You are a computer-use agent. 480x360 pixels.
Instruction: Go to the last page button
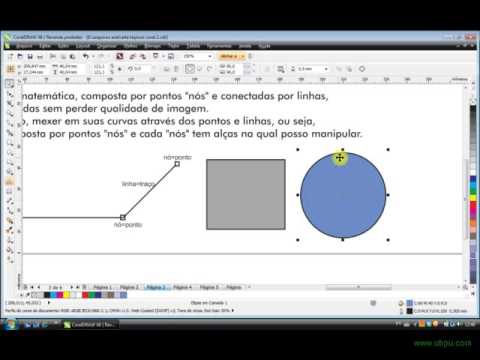click(77, 287)
